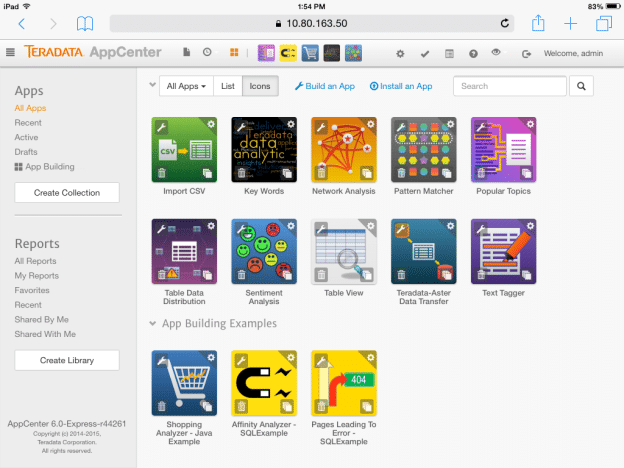Open My Reports in the sidebar
Image resolution: width=624 pixels, height=468 pixels.
click(x=36, y=275)
